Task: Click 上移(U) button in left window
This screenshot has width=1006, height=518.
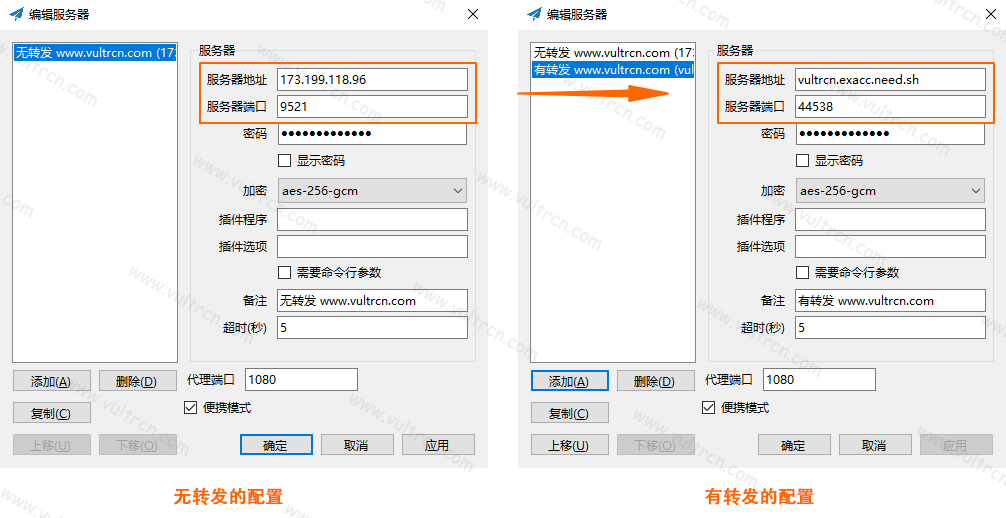Action: click(x=51, y=445)
